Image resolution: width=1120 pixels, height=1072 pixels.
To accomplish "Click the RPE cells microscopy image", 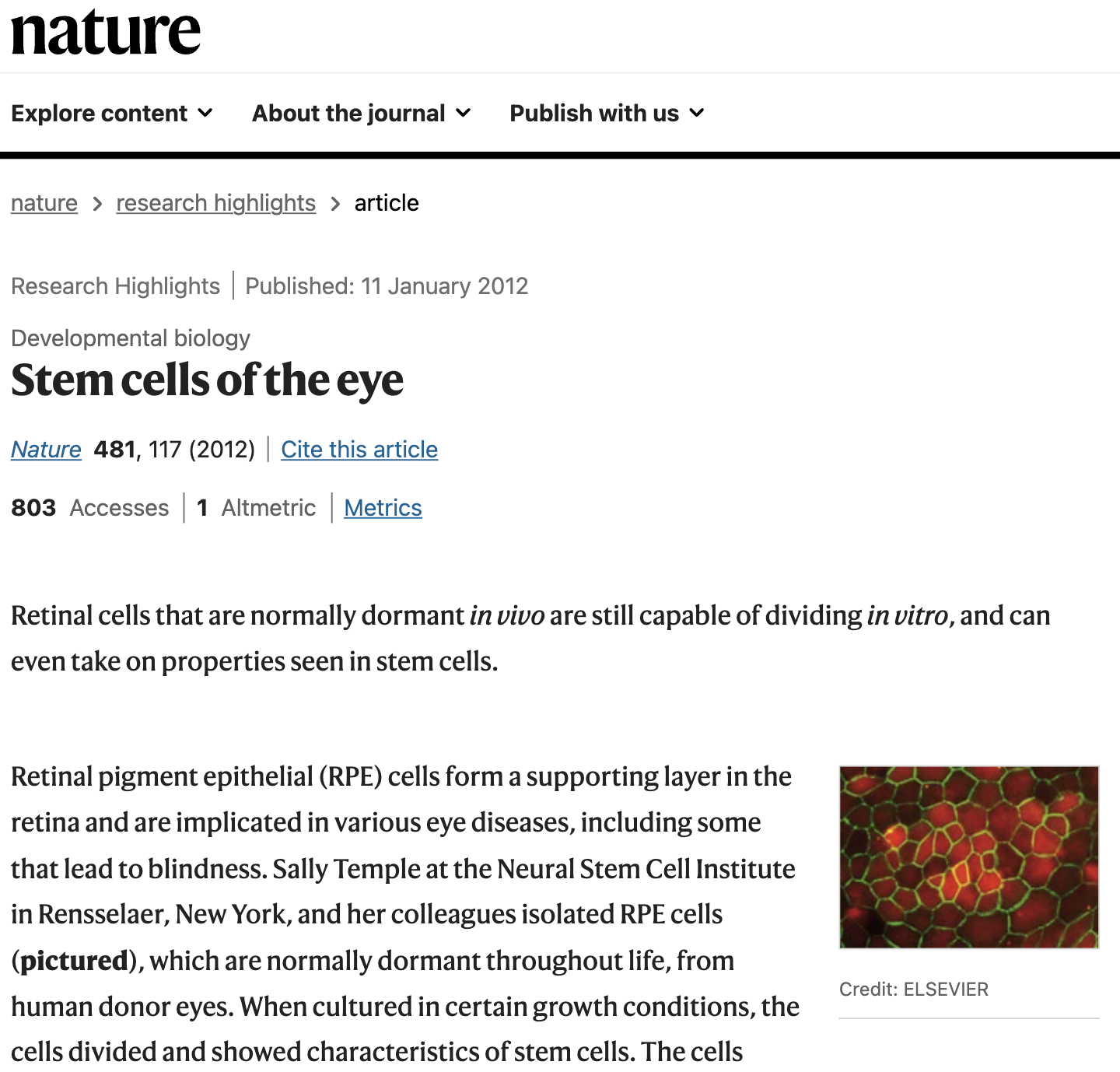I will (968, 857).
